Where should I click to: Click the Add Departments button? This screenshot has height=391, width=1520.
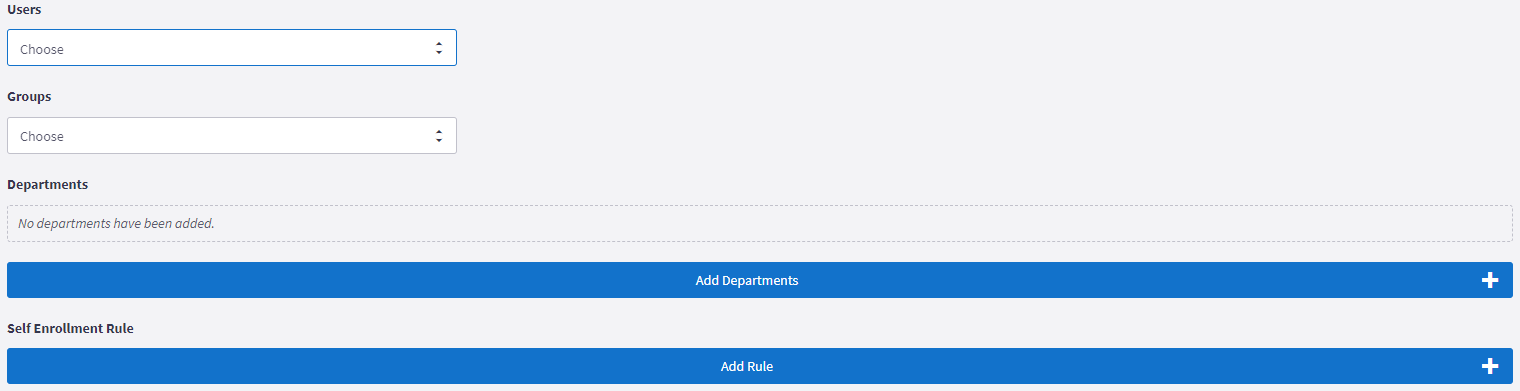pyautogui.click(x=760, y=280)
